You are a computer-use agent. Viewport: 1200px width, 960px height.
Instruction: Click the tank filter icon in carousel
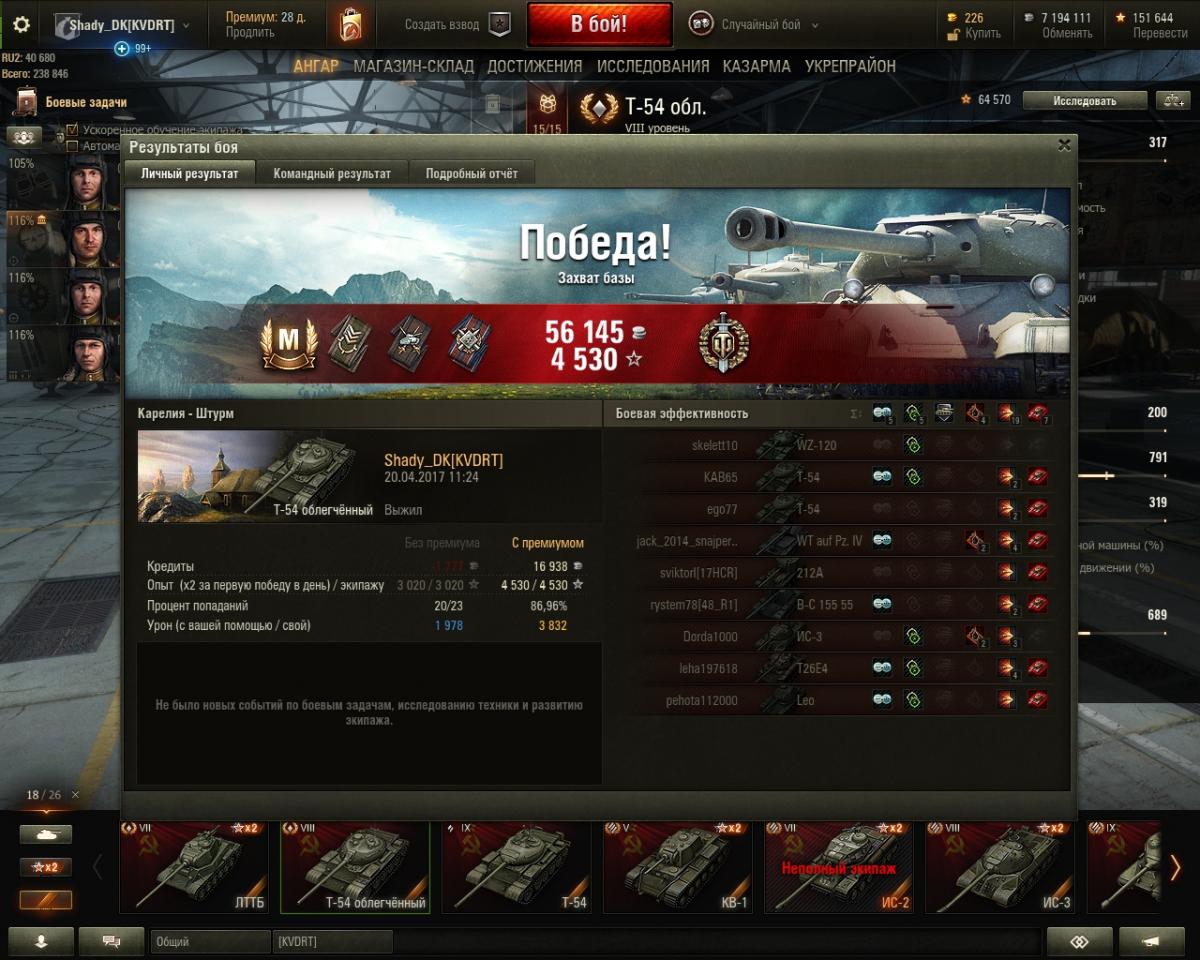(46, 834)
